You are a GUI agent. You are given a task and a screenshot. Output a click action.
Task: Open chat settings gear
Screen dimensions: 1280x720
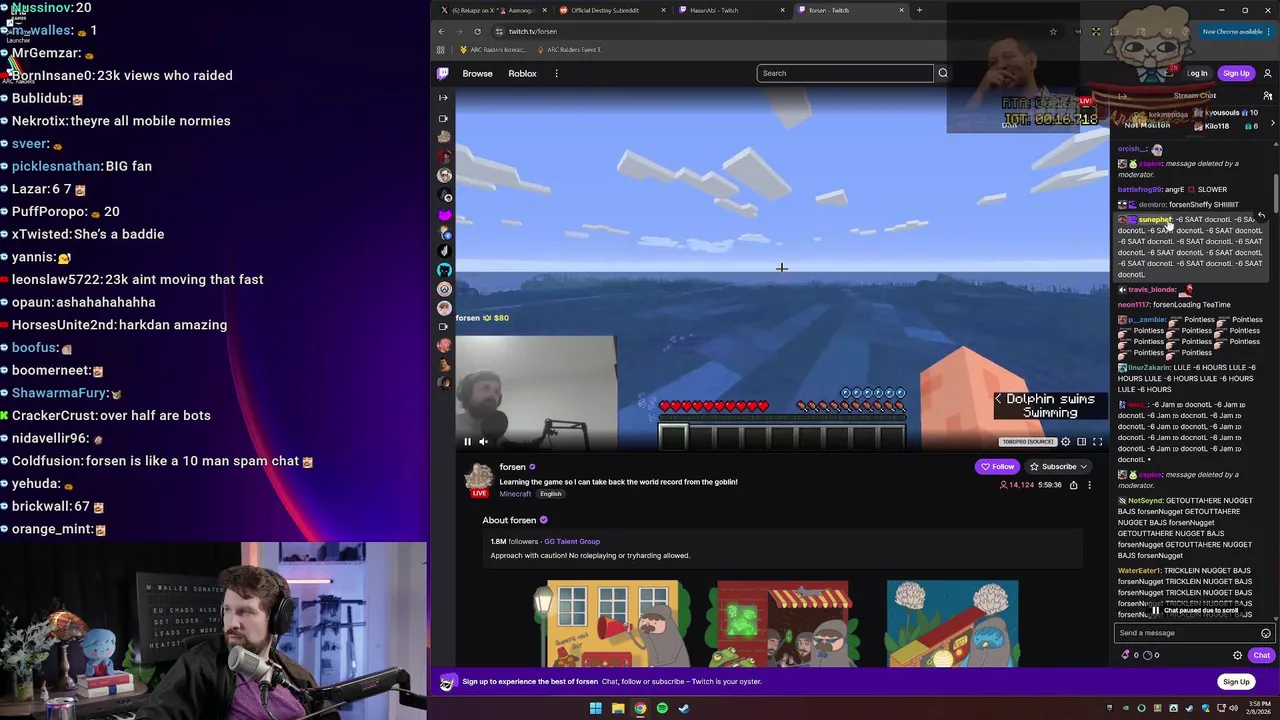[1237, 655]
